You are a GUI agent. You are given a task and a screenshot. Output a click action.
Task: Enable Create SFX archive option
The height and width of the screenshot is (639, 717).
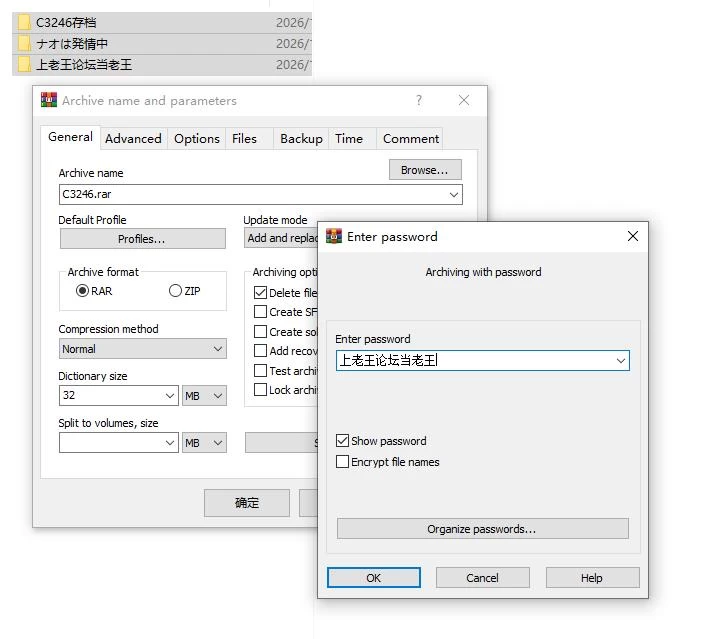tap(260, 312)
